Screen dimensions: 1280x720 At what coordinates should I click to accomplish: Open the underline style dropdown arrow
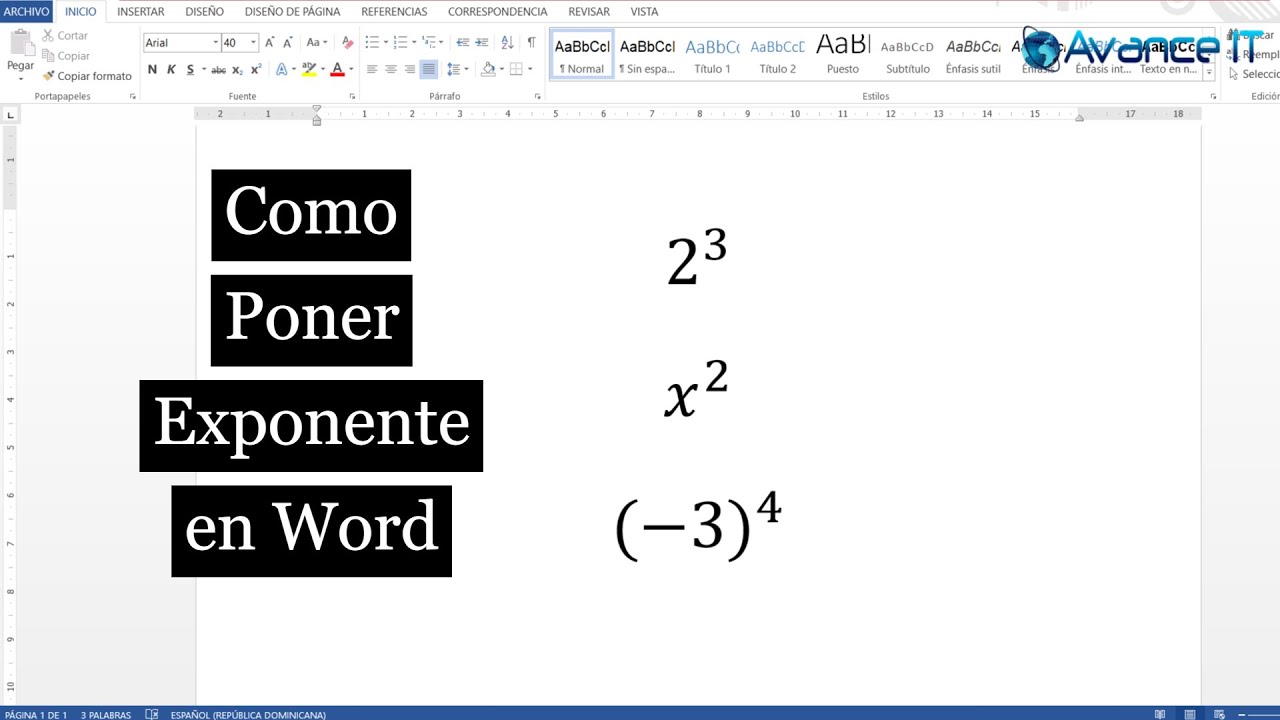click(x=203, y=69)
